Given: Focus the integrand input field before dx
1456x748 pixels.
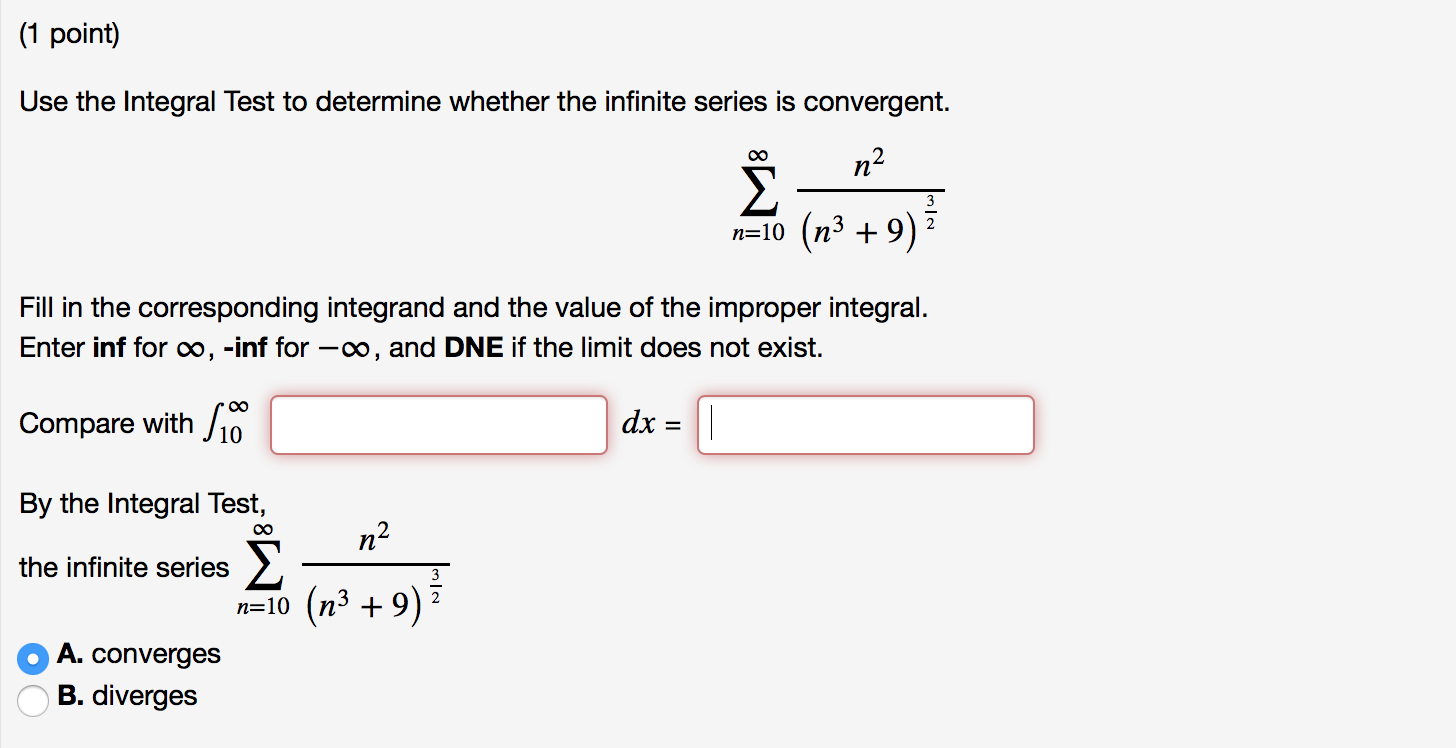Looking at the screenshot, I should [x=439, y=425].
